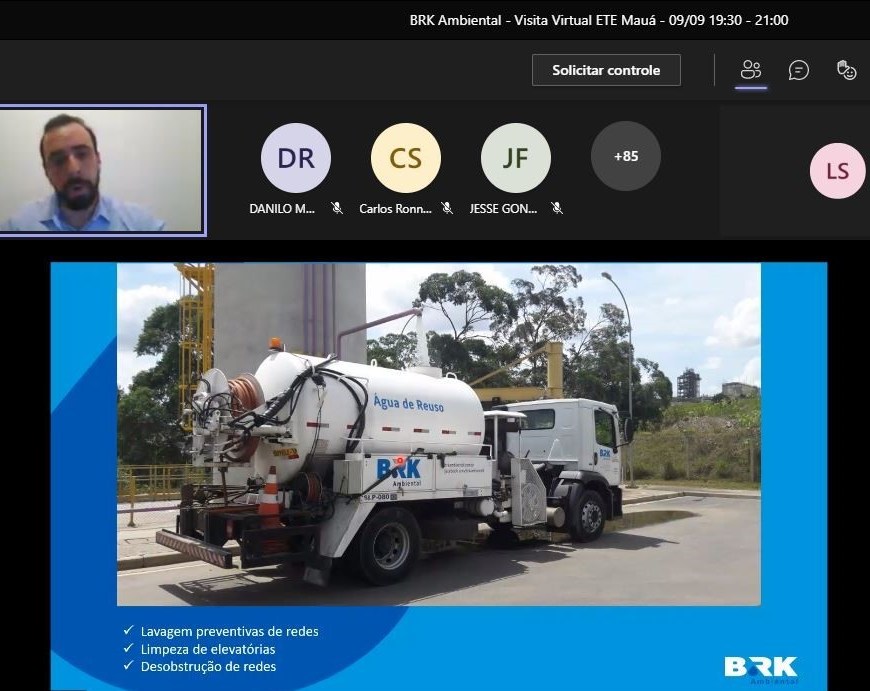Screen dimensions: 870x691
Task: Select the DR participant avatar
Action: 295,158
